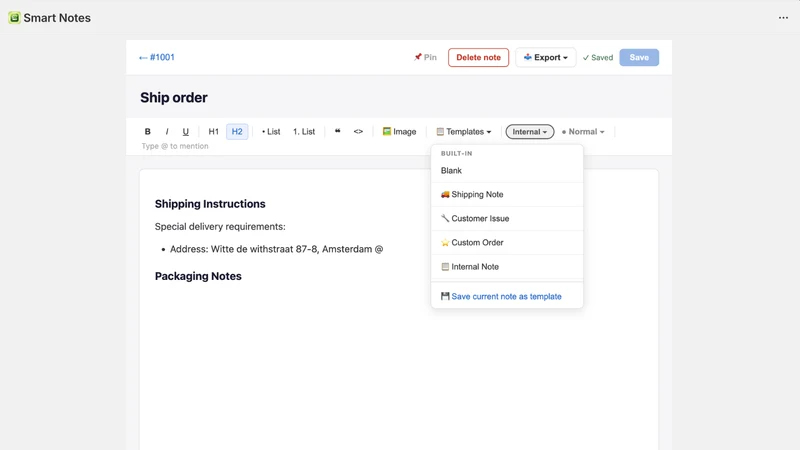Choose the Custom Order template
This screenshot has width=800, height=450.
[507, 242]
